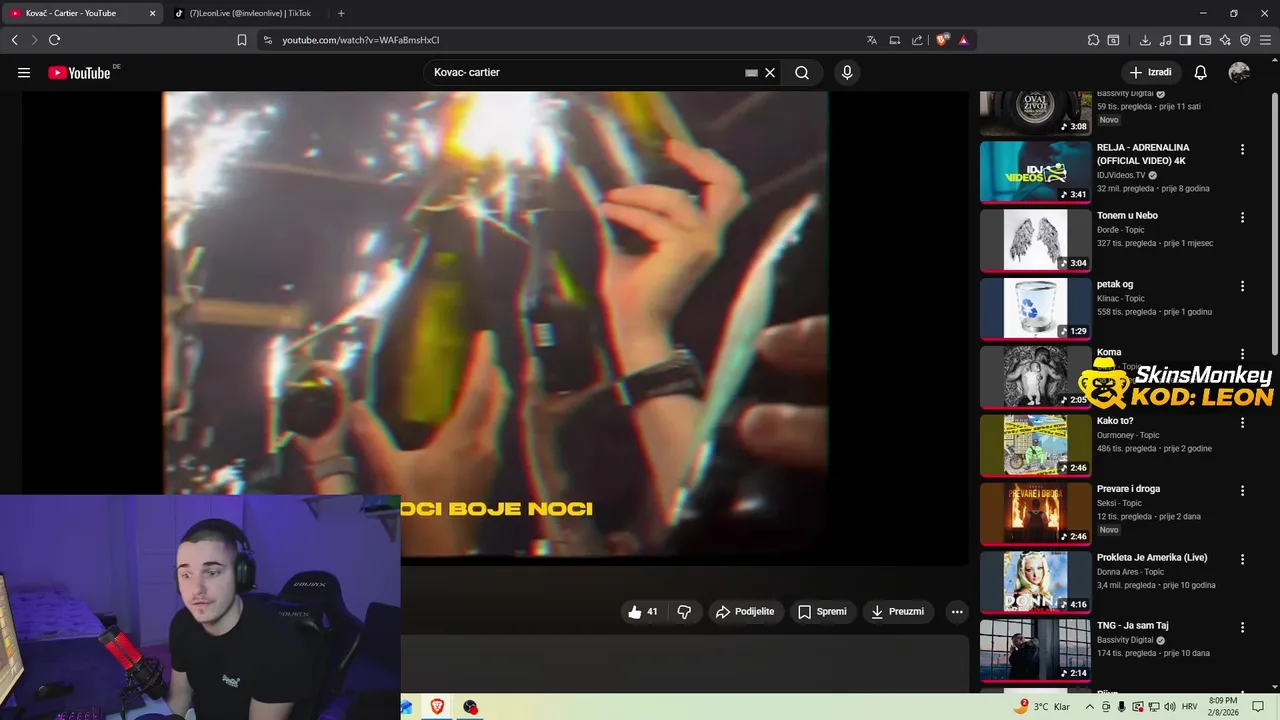The width and height of the screenshot is (1280, 720).
Task: Open the account avatar menu
Action: (x=1239, y=72)
